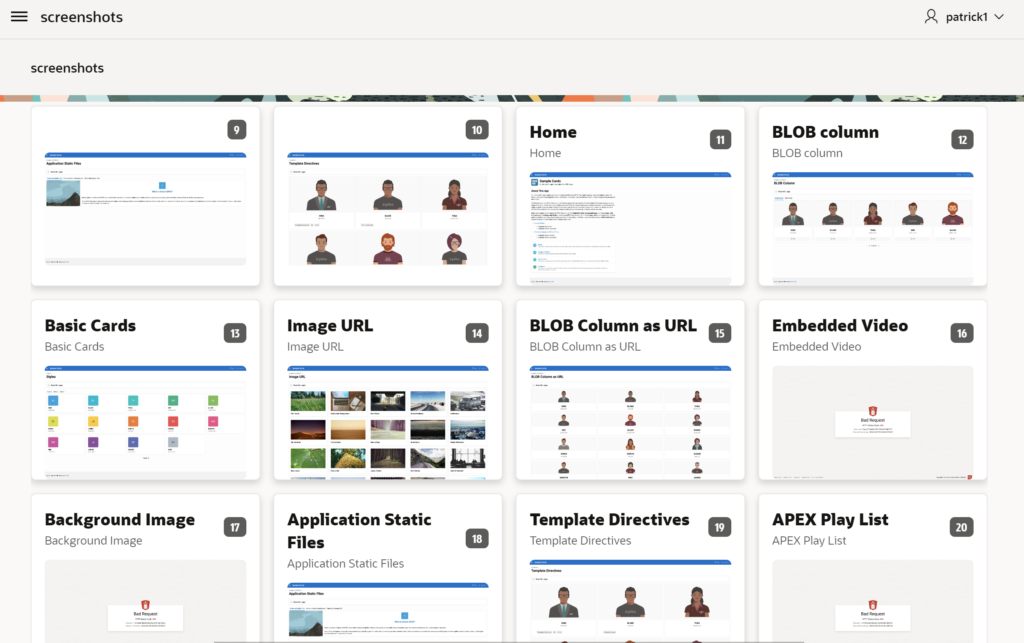Click the card 10 avatars thumbnail
1024x643 pixels.
coord(388,209)
